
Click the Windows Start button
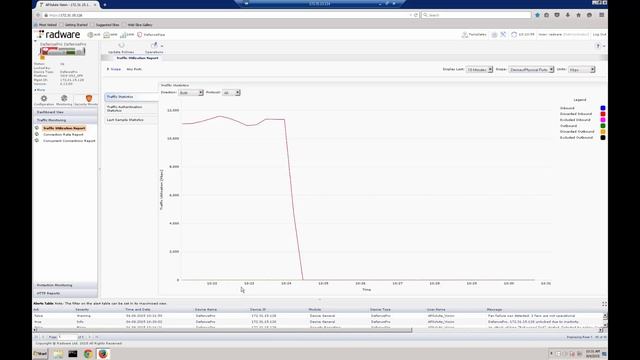tap(40, 354)
